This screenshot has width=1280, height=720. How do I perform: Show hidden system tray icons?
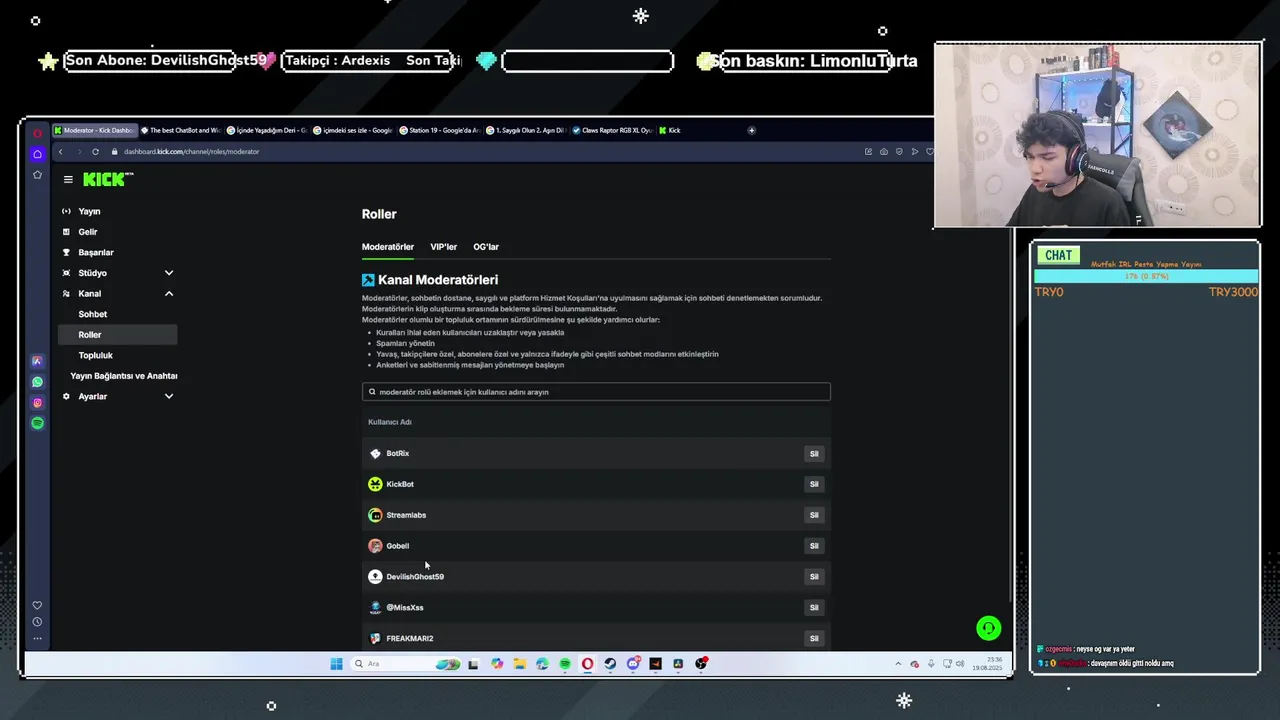[898, 663]
